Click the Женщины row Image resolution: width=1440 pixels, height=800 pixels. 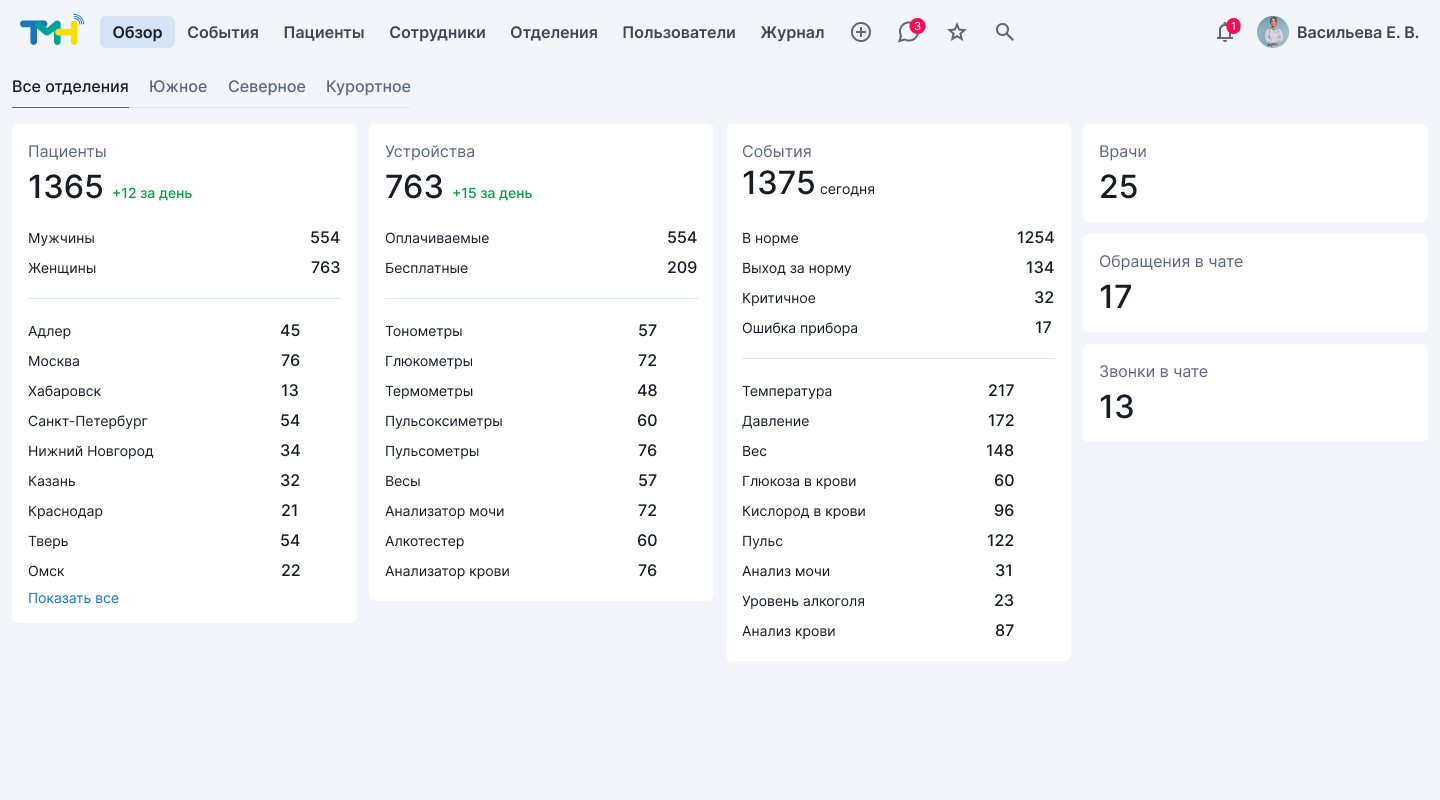[184, 268]
